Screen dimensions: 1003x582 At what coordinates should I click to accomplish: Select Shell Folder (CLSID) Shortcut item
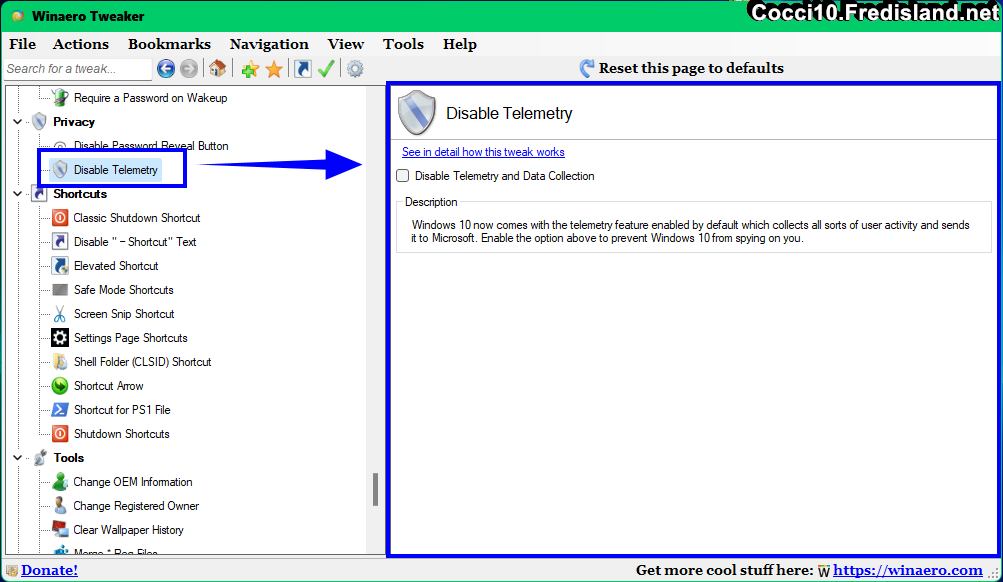click(x=142, y=361)
